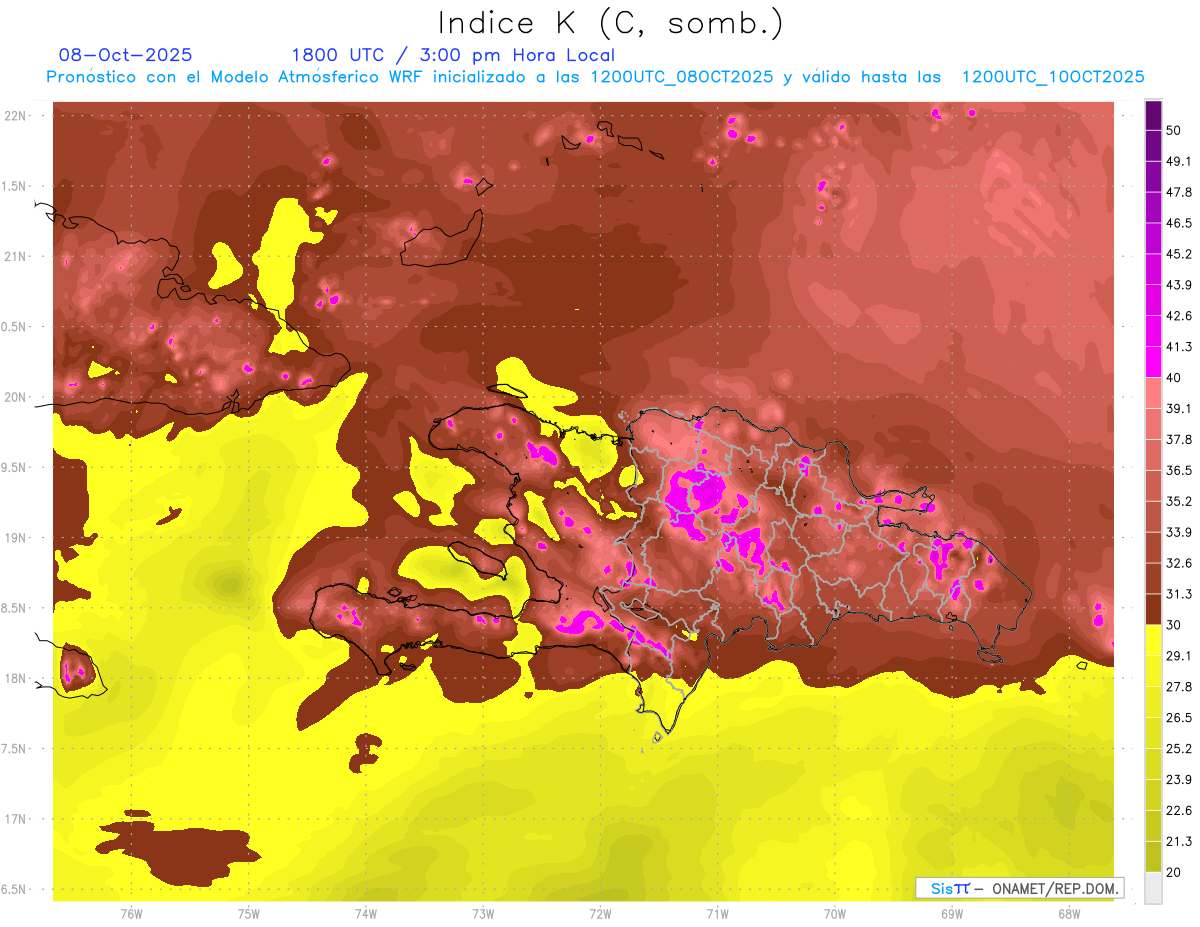Click the 76W longitude axis label
Viewport: 1200px width, 927px height.
pos(131,914)
